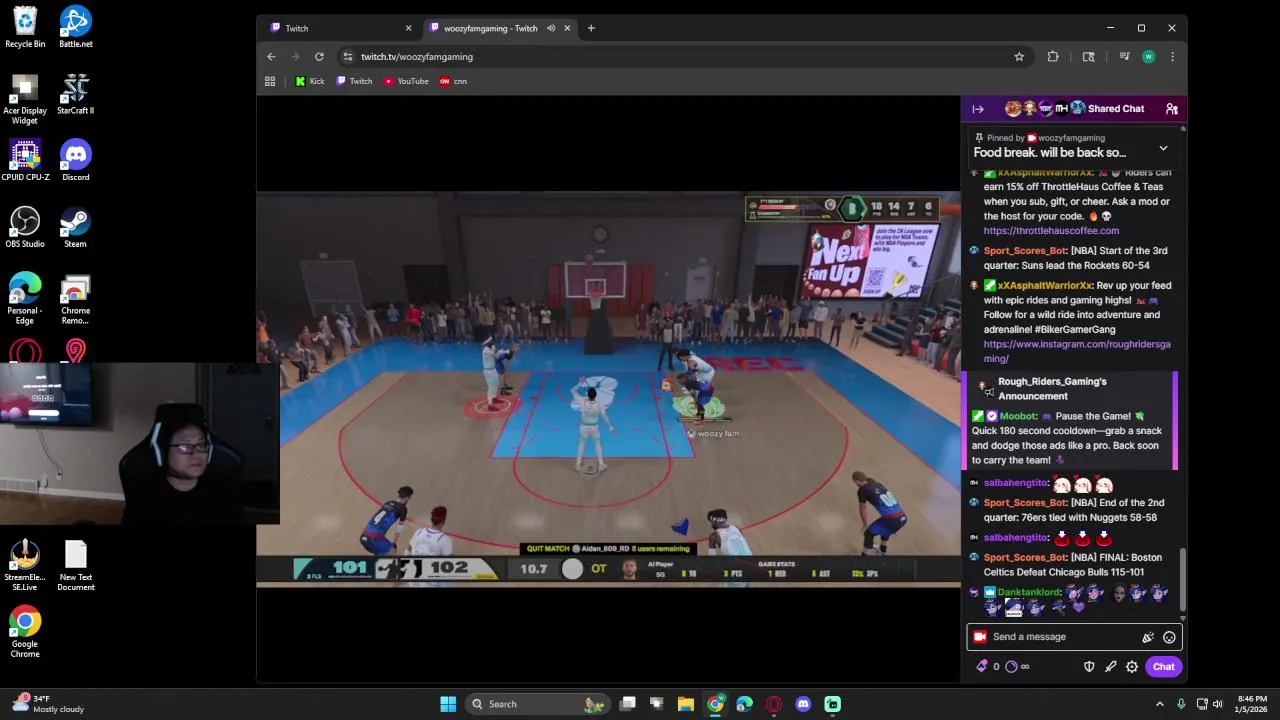
Task: Open the clock showing 8:46 PM
Action: 1252,704
